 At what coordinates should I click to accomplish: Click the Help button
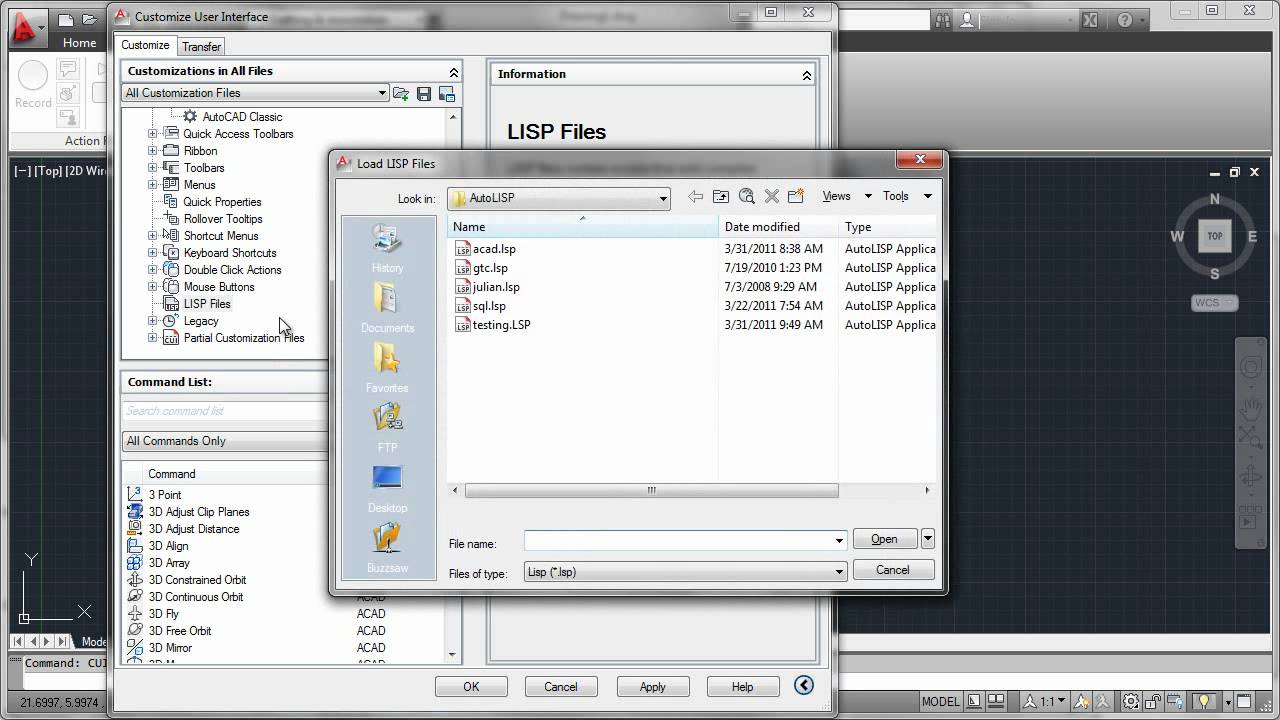(742, 687)
